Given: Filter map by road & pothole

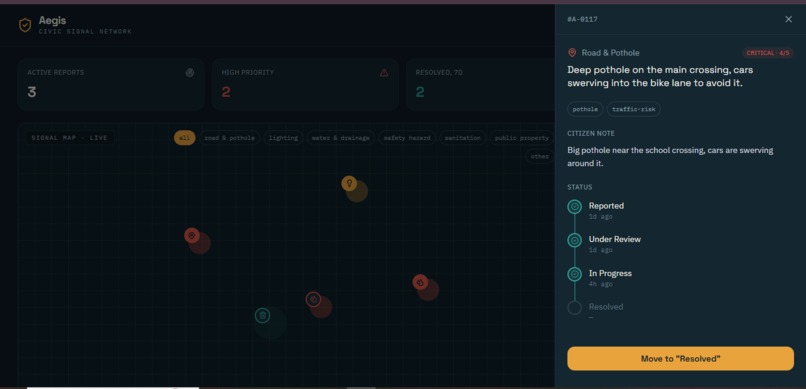Looking at the screenshot, I should click(x=229, y=138).
